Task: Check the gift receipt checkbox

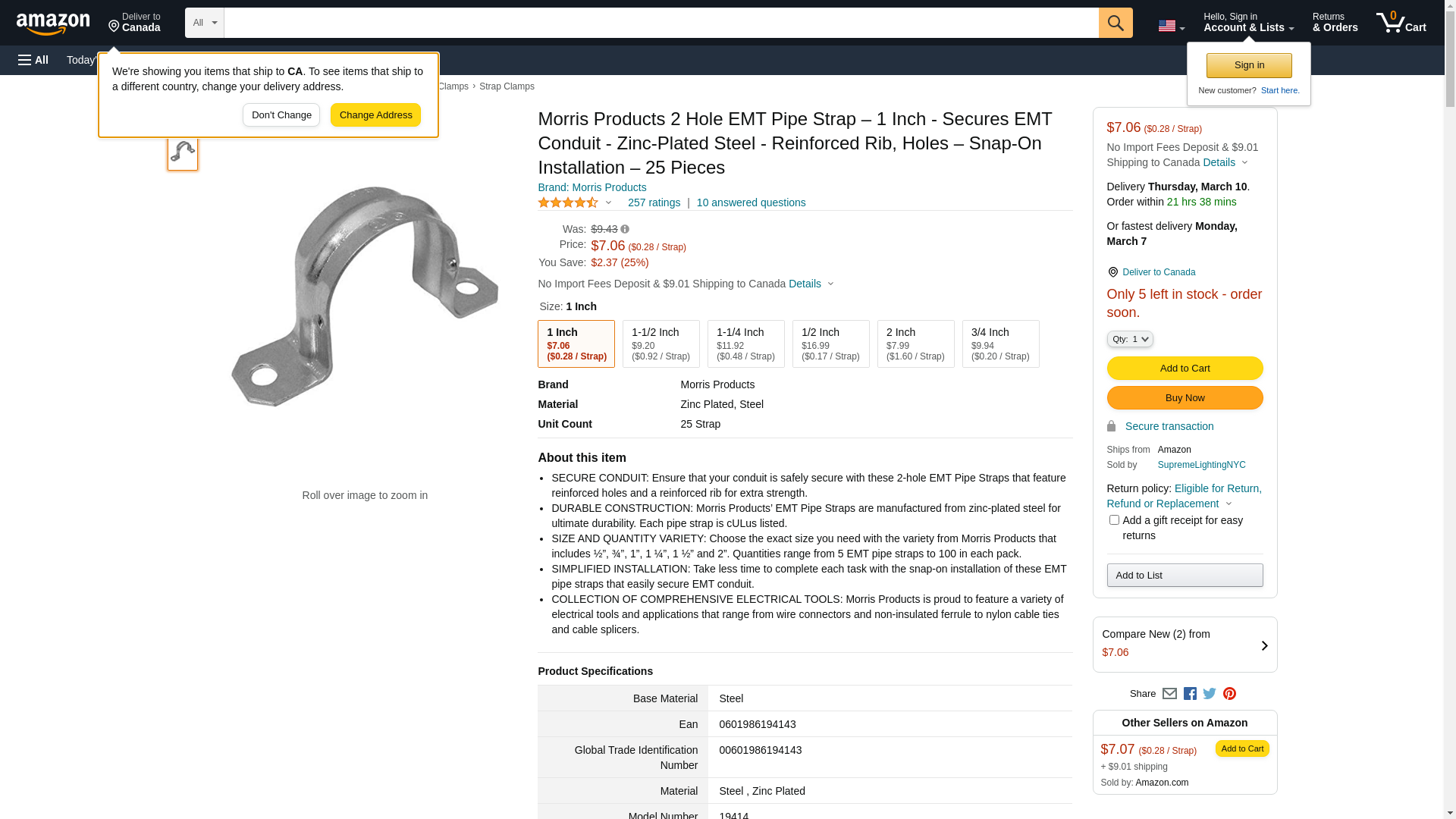Action: tap(1114, 520)
